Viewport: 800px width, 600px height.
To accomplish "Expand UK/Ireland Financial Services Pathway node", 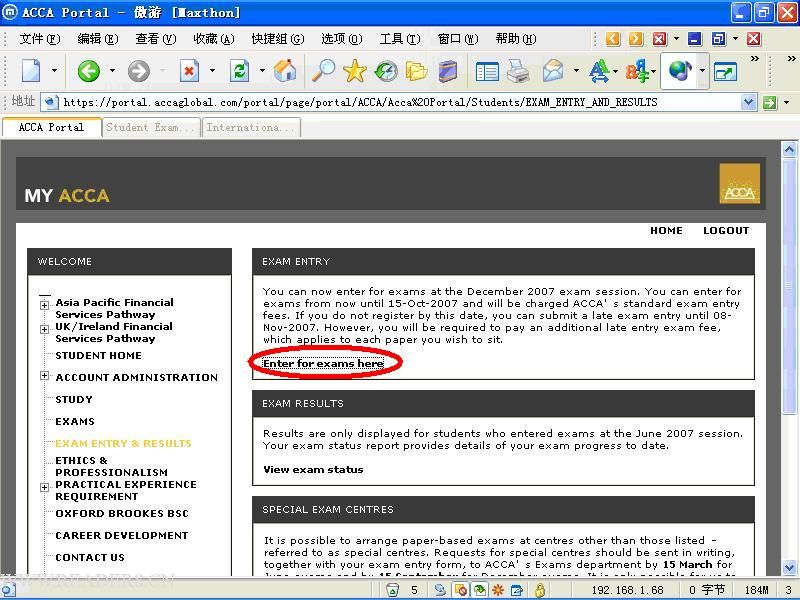I will tap(44, 329).
